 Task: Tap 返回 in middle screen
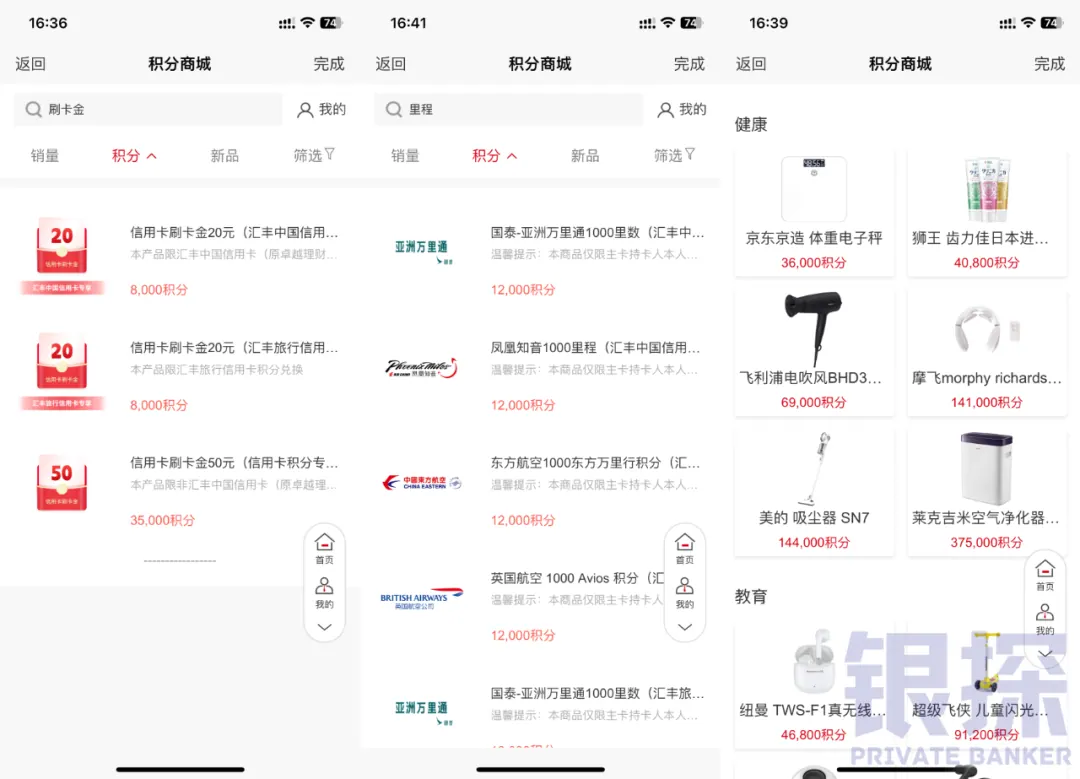[x=391, y=64]
